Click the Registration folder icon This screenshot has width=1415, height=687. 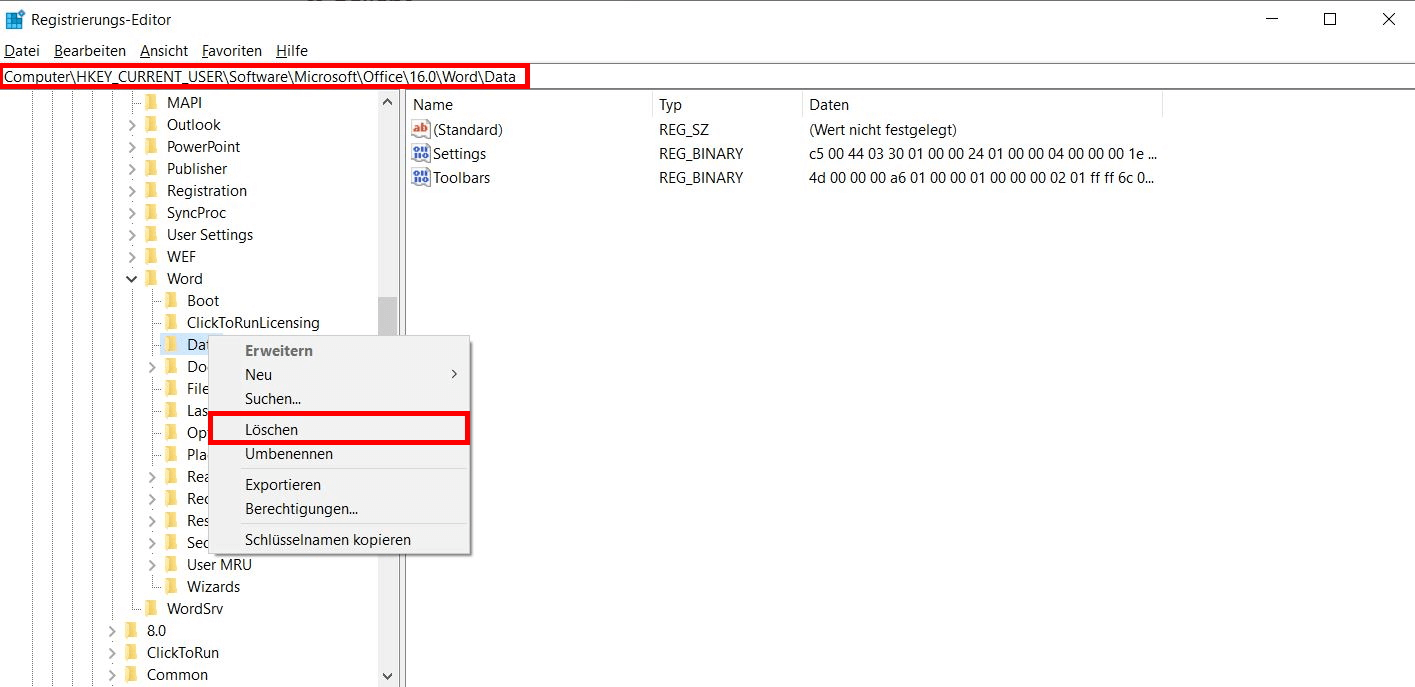[152, 191]
